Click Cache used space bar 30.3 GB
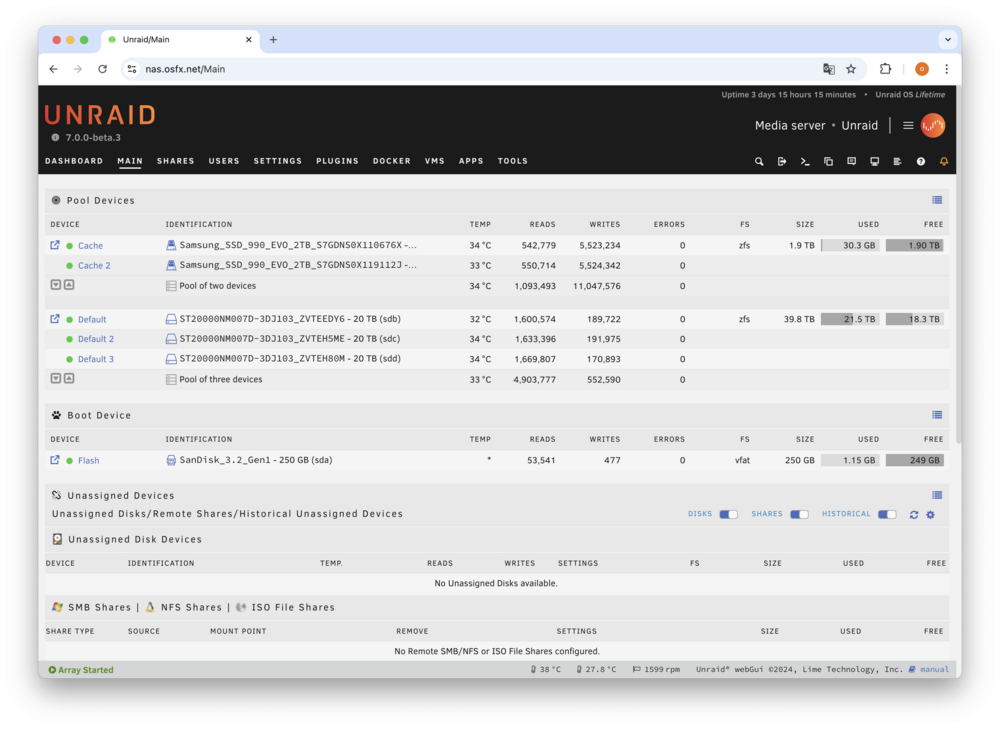This screenshot has width=1000, height=729. [x=850, y=246]
